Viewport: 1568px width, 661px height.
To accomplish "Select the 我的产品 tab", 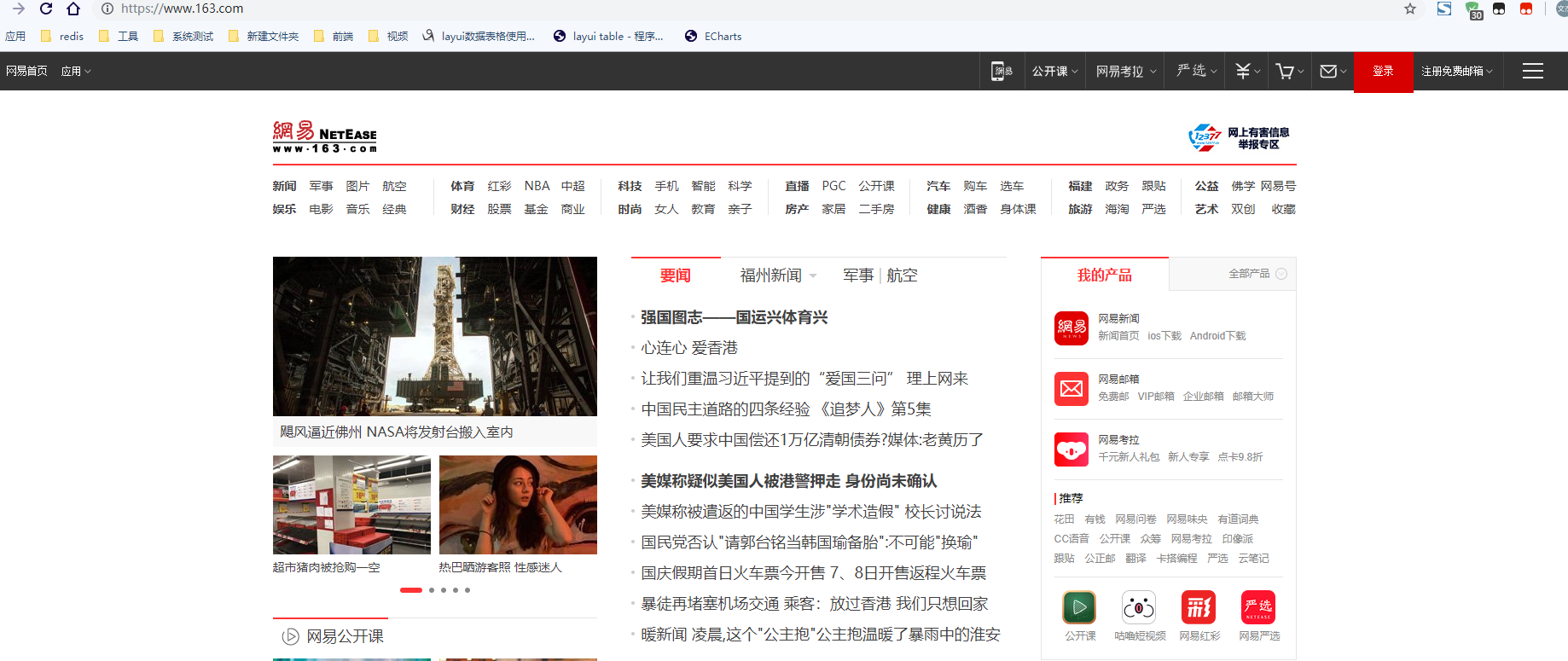I will click(x=1104, y=275).
